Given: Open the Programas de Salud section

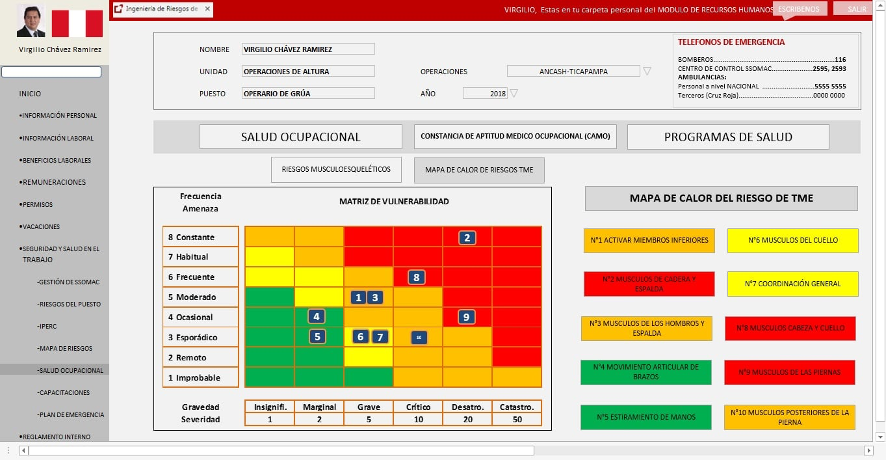Looking at the screenshot, I should pos(727,137).
